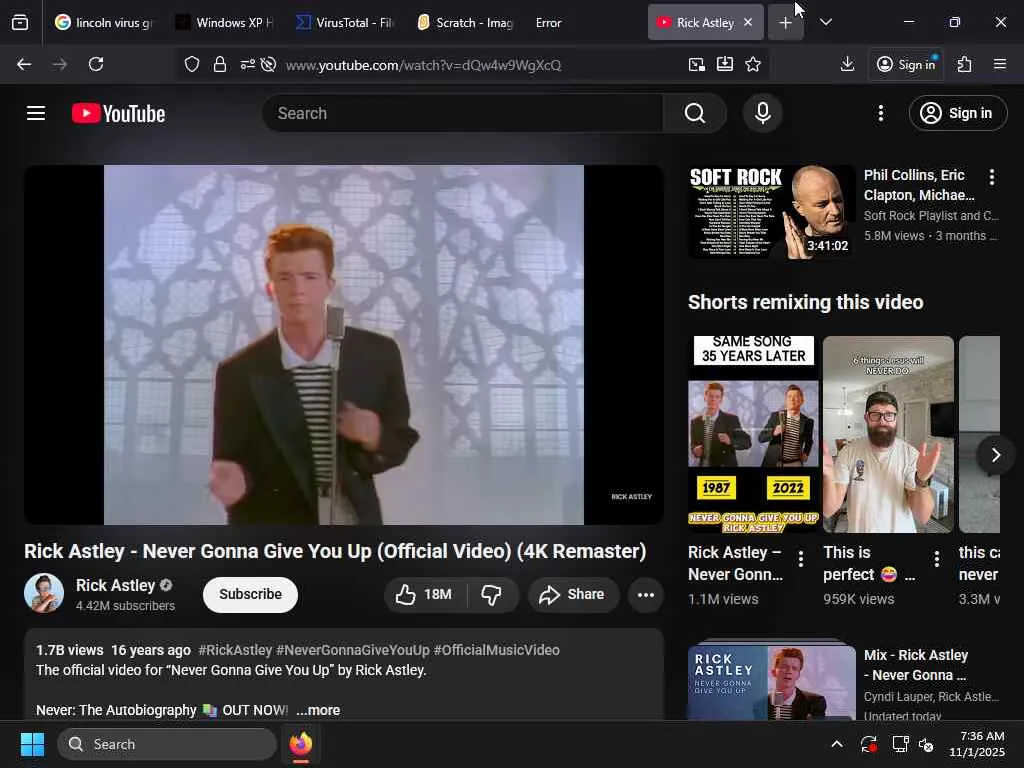Open the Rick Astley channel name link
The image size is (1024, 768).
point(115,585)
